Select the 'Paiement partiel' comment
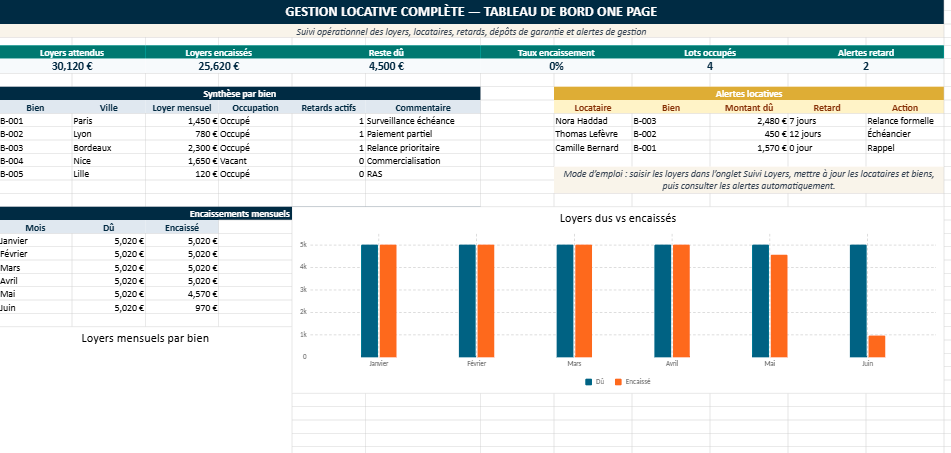Viewport: 951px width, 453px height. tap(423, 134)
